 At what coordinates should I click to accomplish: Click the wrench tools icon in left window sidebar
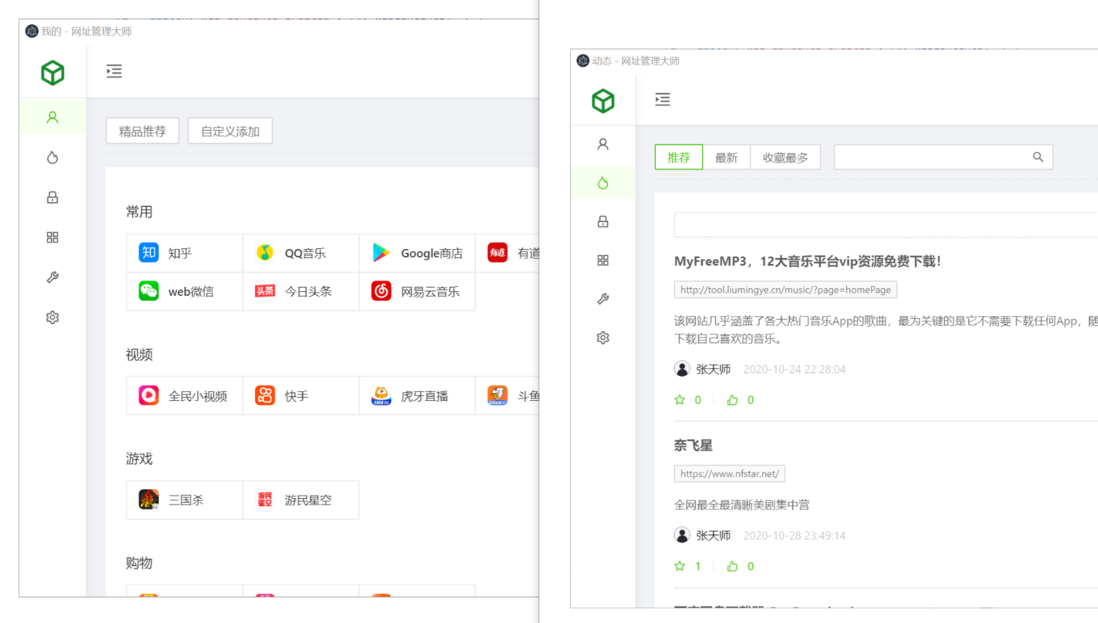click(x=53, y=277)
